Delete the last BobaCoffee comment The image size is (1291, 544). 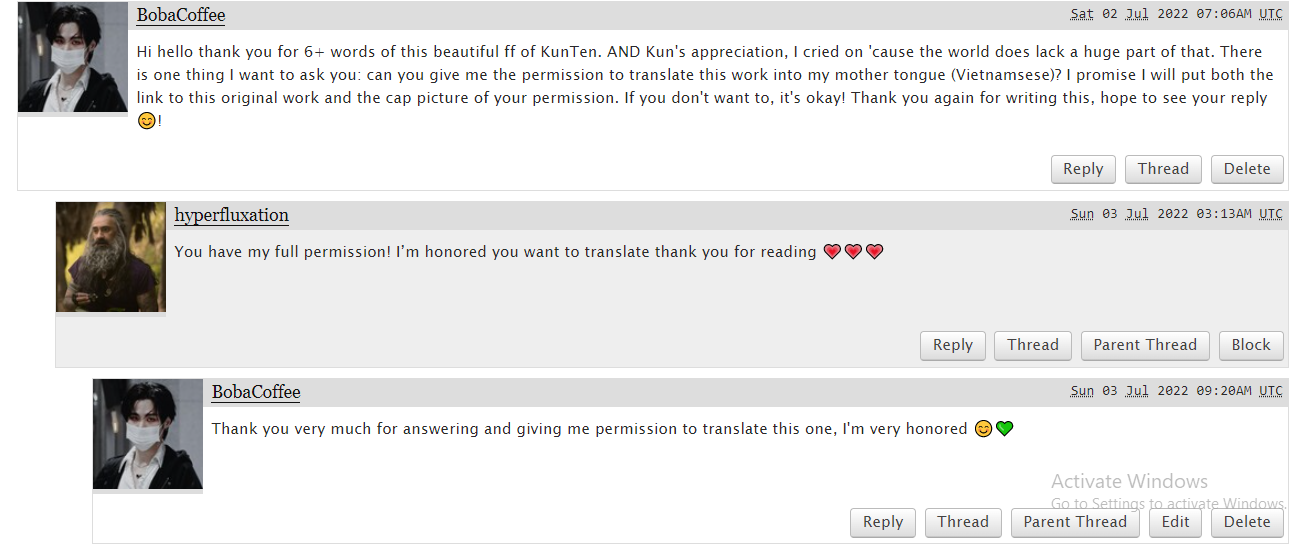[1247, 522]
